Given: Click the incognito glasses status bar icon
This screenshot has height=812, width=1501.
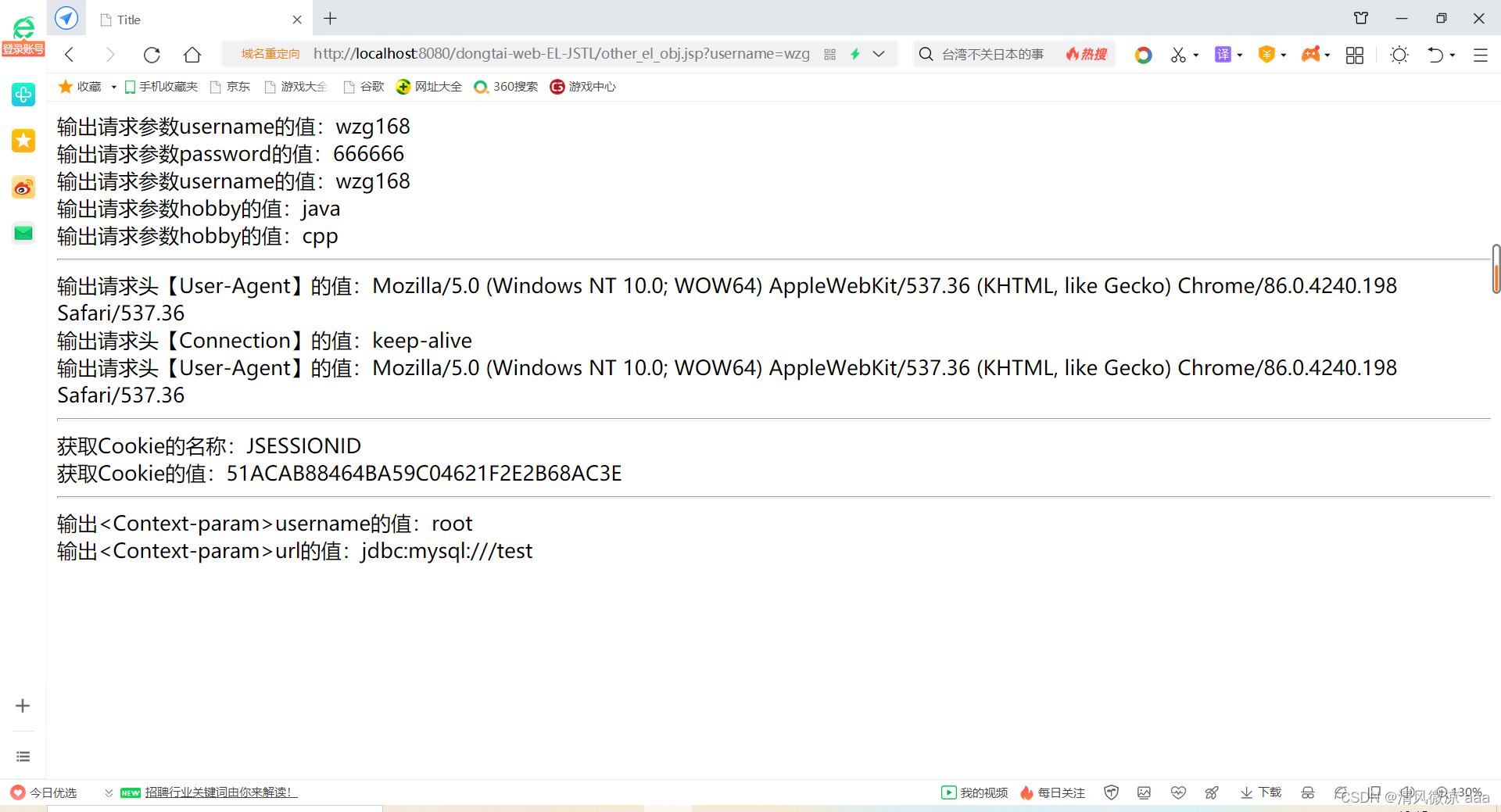Looking at the screenshot, I should pos(1308,792).
